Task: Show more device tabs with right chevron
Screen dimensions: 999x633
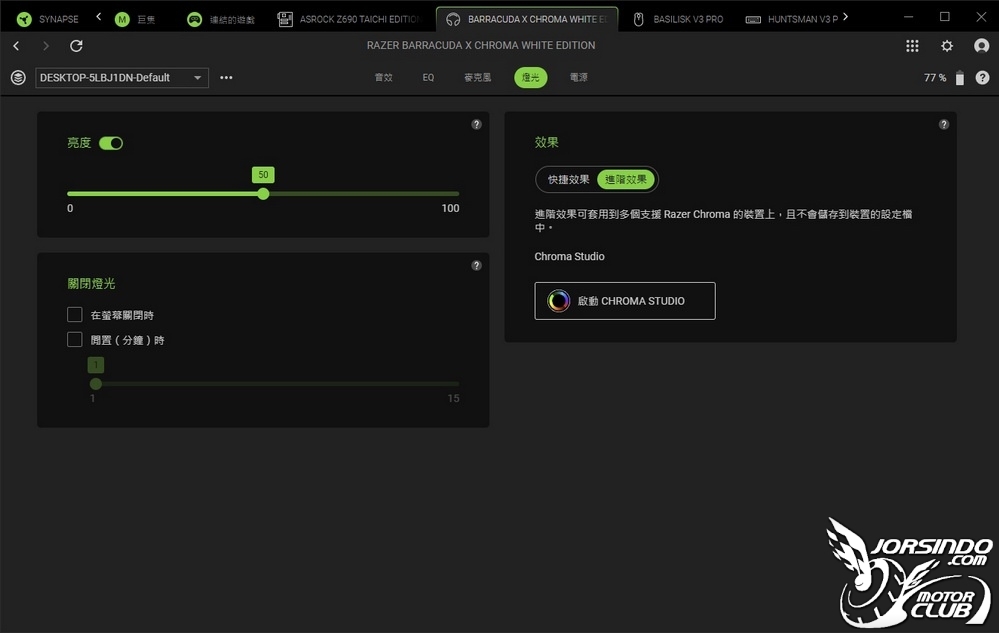Action: tap(845, 17)
